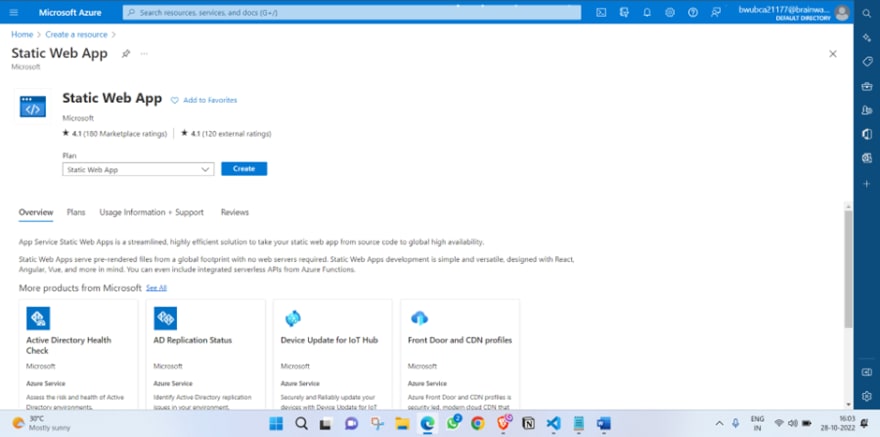Click Active Directory Health Check card icon
880x437 pixels.
(x=38, y=318)
